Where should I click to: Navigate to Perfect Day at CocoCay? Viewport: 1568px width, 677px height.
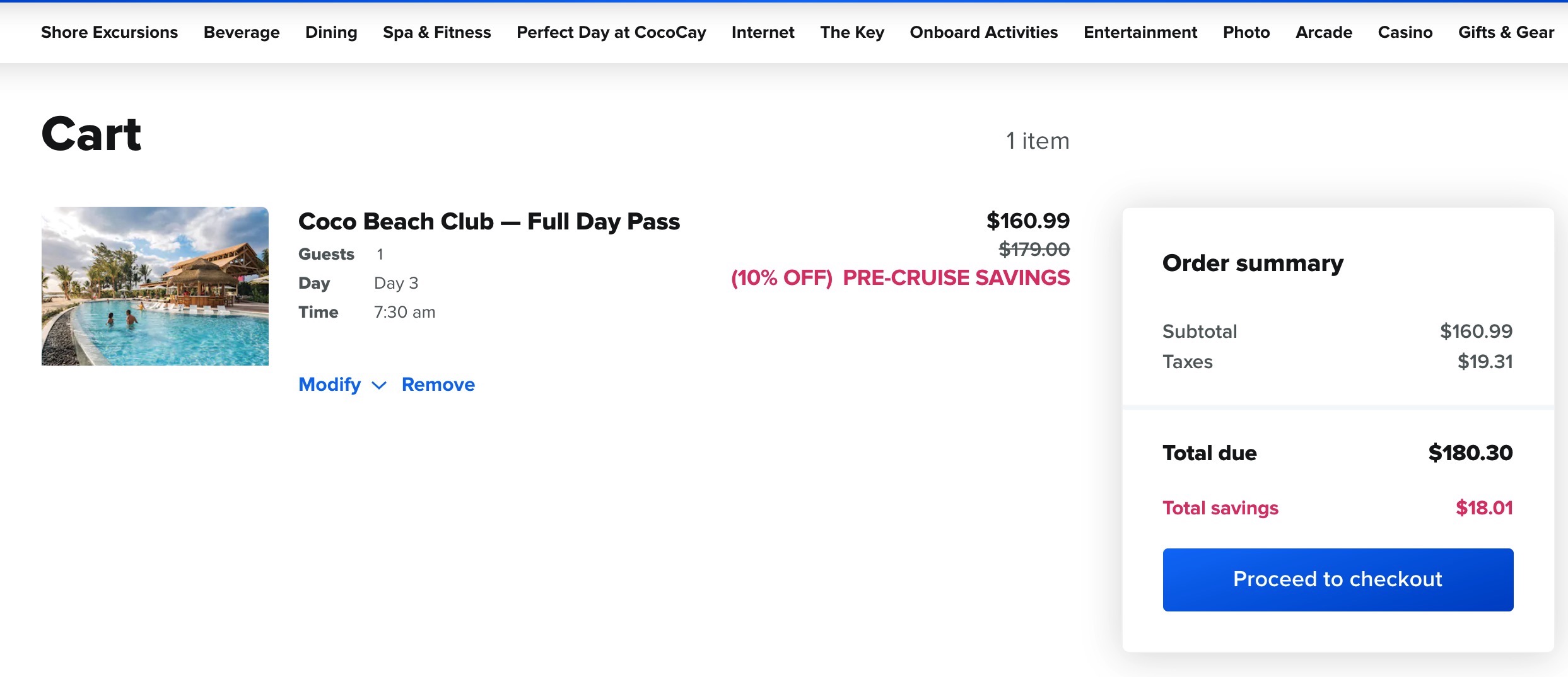click(x=611, y=32)
